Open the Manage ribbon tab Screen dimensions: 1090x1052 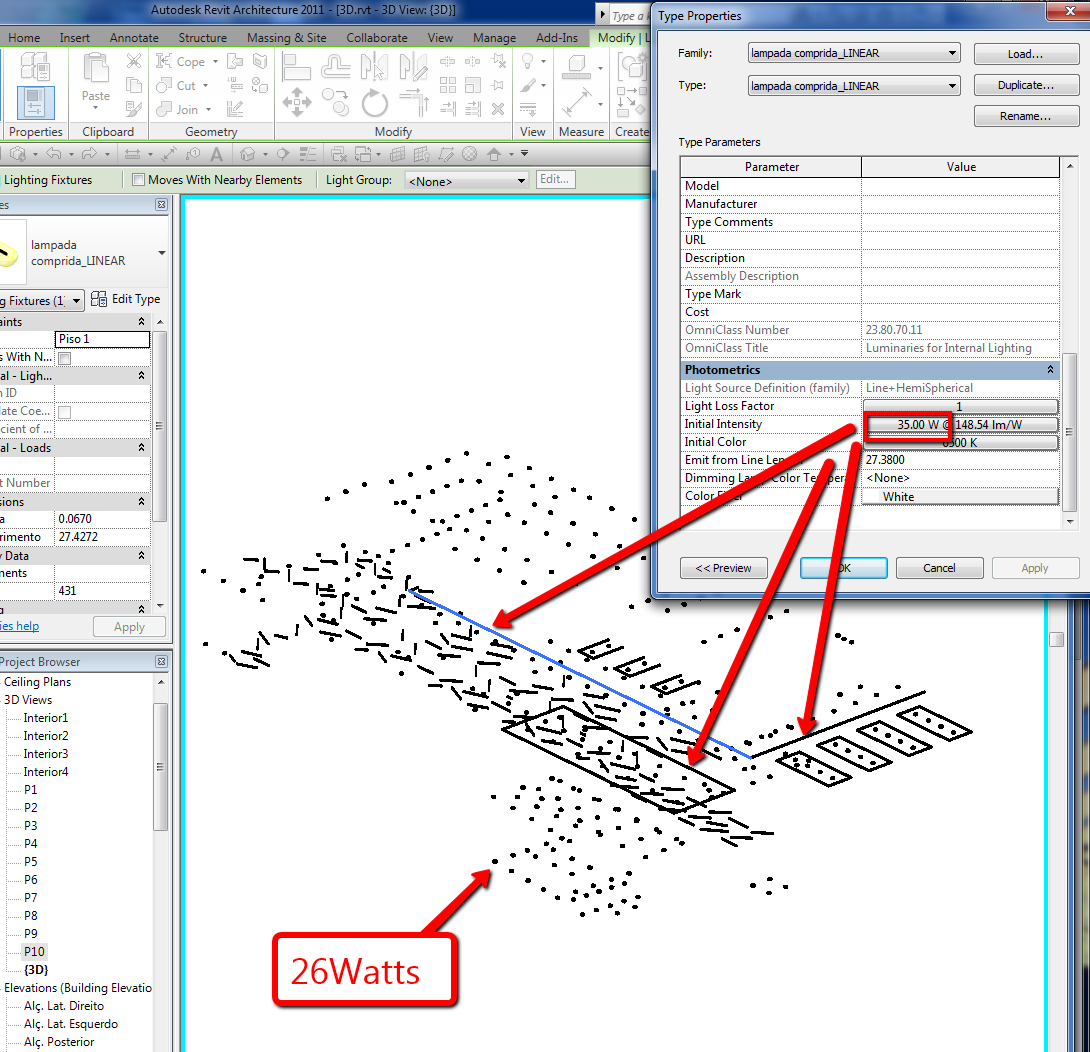pyautogui.click(x=494, y=37)
